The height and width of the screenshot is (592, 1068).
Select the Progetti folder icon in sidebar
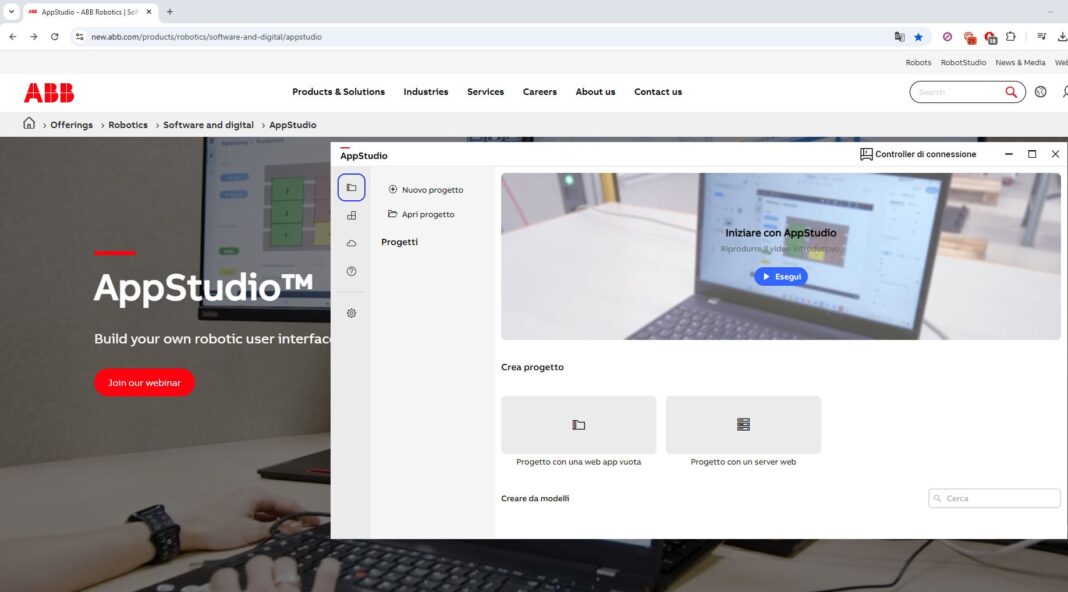coord(351,187)
